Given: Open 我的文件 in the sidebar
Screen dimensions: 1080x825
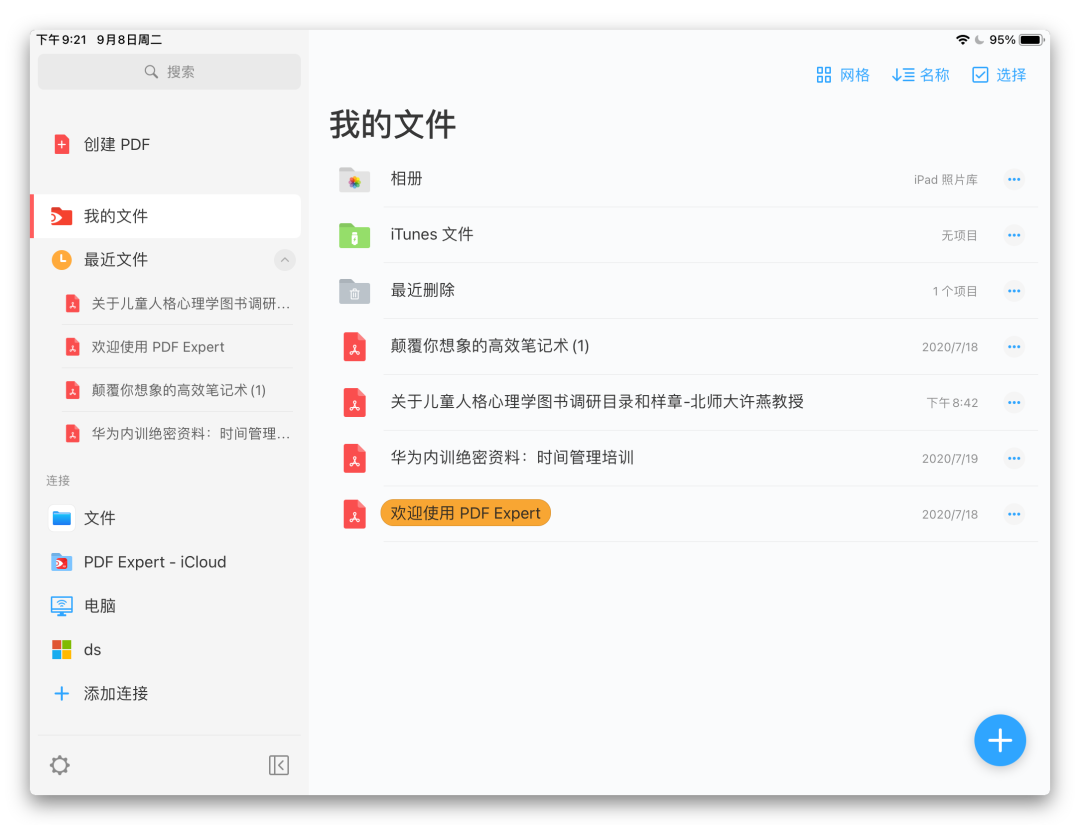Looking at the screenshot, I should [x=167, y=216].
